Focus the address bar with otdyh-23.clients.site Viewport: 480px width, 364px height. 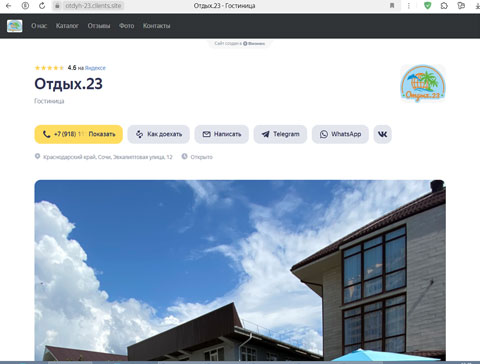coord(93,6)
